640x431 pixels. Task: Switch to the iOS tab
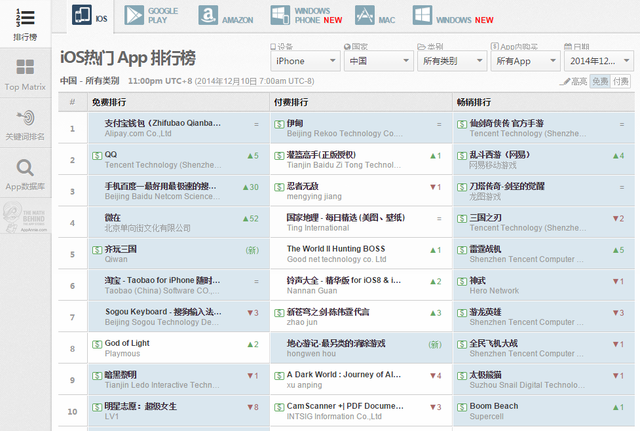pos(91,16)
